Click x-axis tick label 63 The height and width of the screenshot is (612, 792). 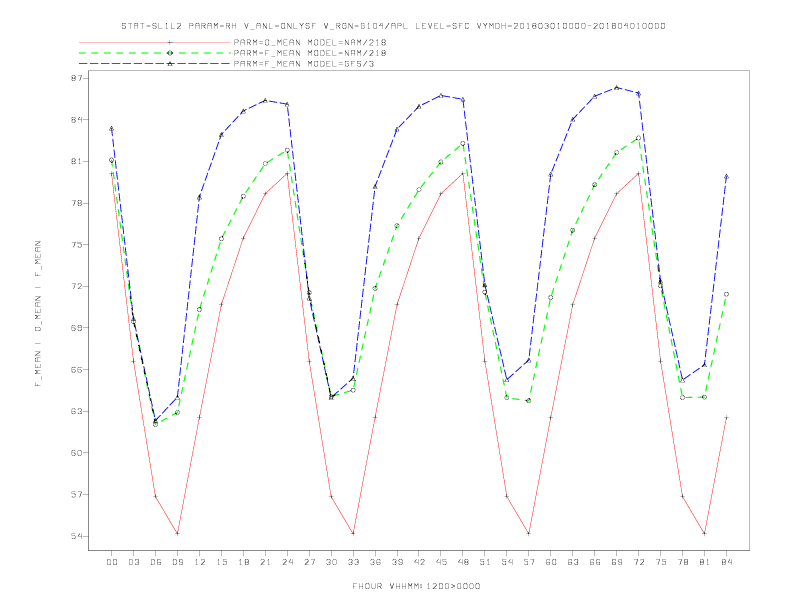tap(573, 562)
